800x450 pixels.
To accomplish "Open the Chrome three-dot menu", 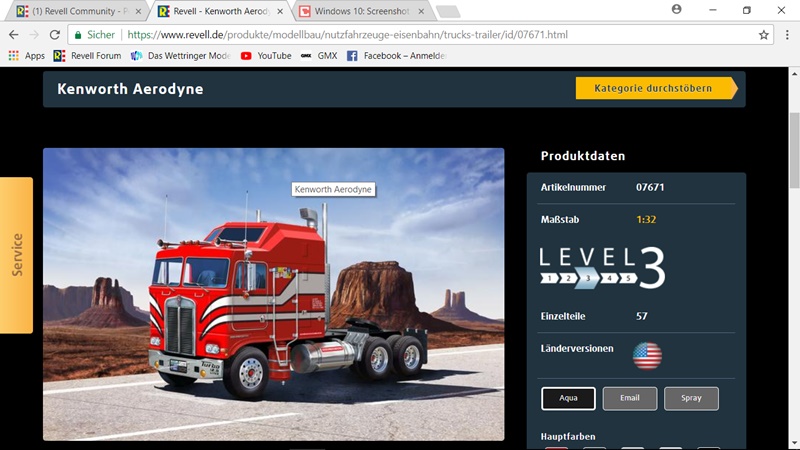I will click(787, 35).
